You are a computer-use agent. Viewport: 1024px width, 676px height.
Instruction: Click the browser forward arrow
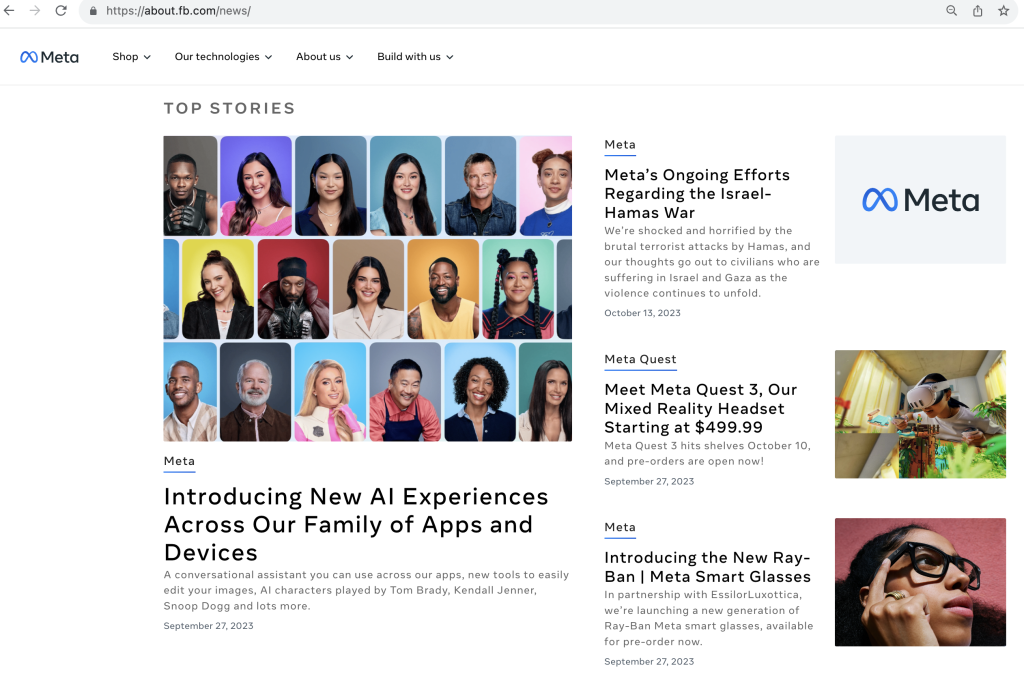[35, 11]
